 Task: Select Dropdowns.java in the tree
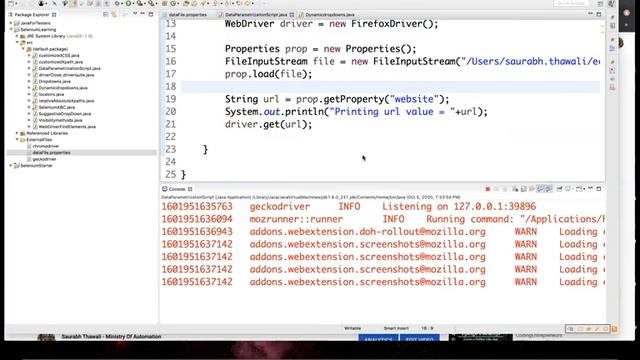tap(54, 82)
